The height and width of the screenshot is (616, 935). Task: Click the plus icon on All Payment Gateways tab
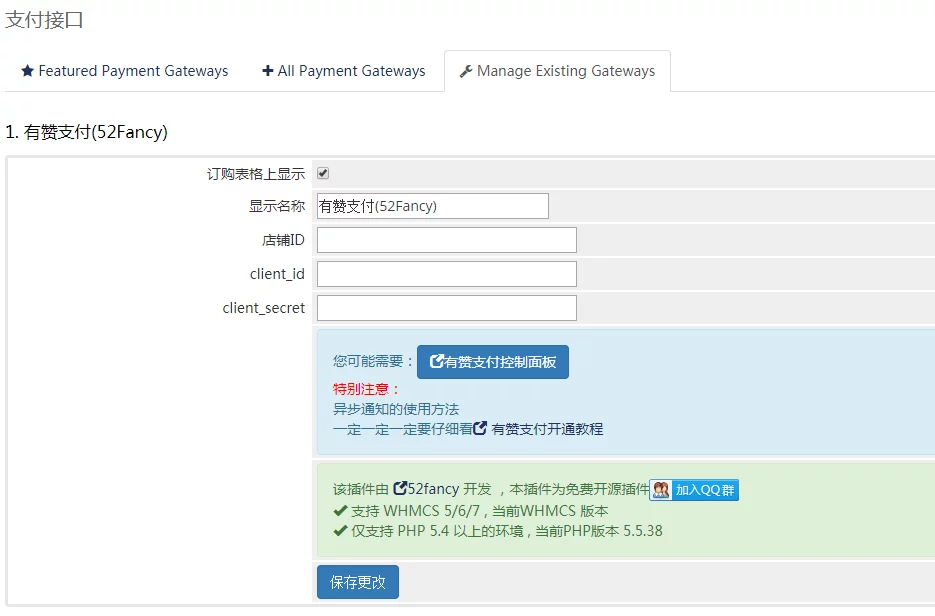pyautogui.click(x=267, y=71)
